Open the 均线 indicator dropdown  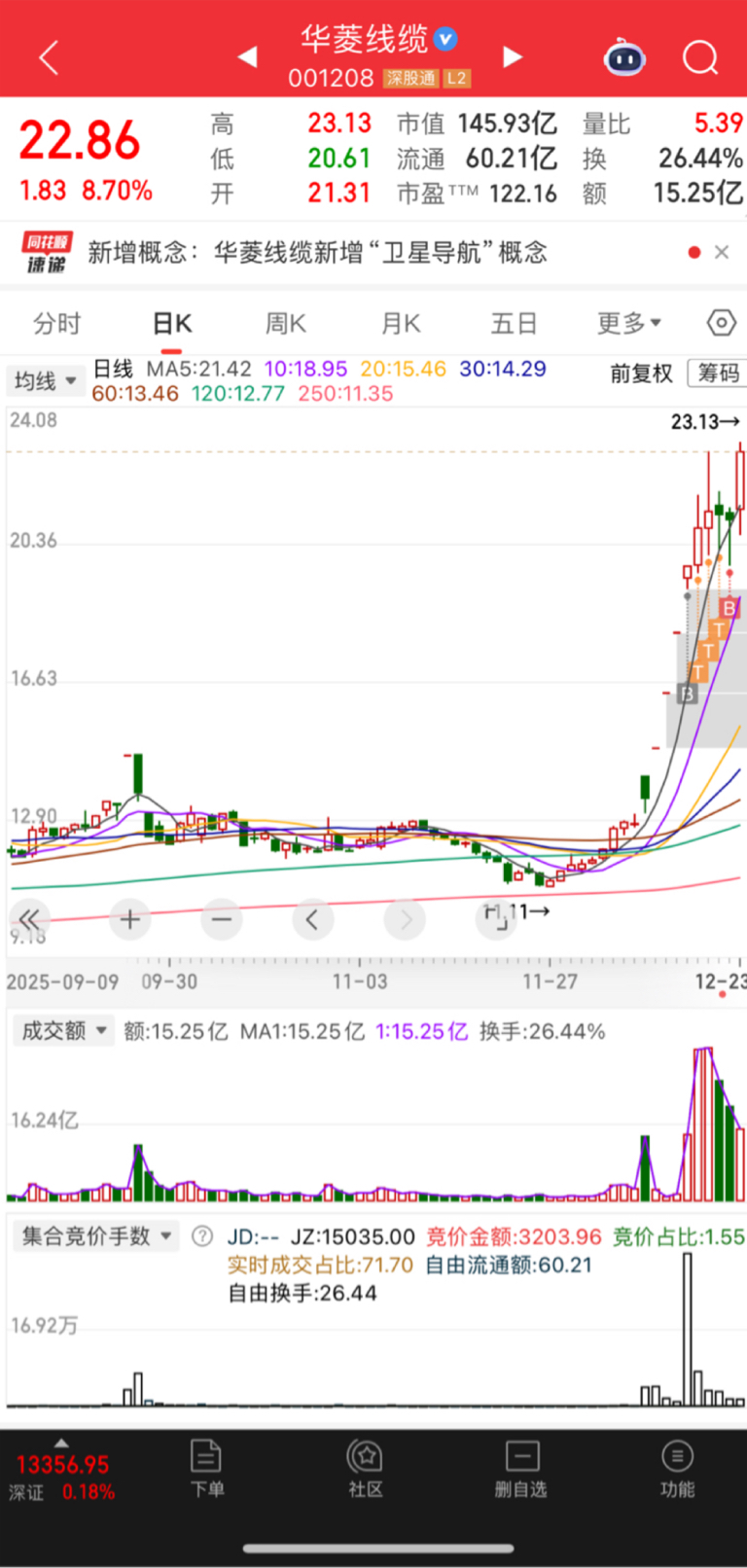coord(45,380)
